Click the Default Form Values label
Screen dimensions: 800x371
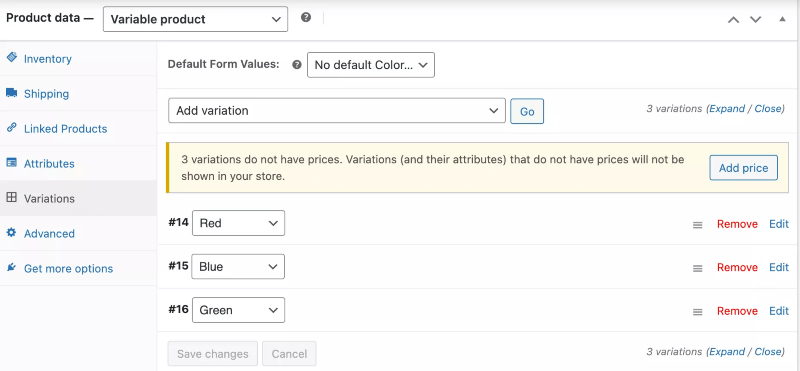pyautogui.click(x=224, y=64)
